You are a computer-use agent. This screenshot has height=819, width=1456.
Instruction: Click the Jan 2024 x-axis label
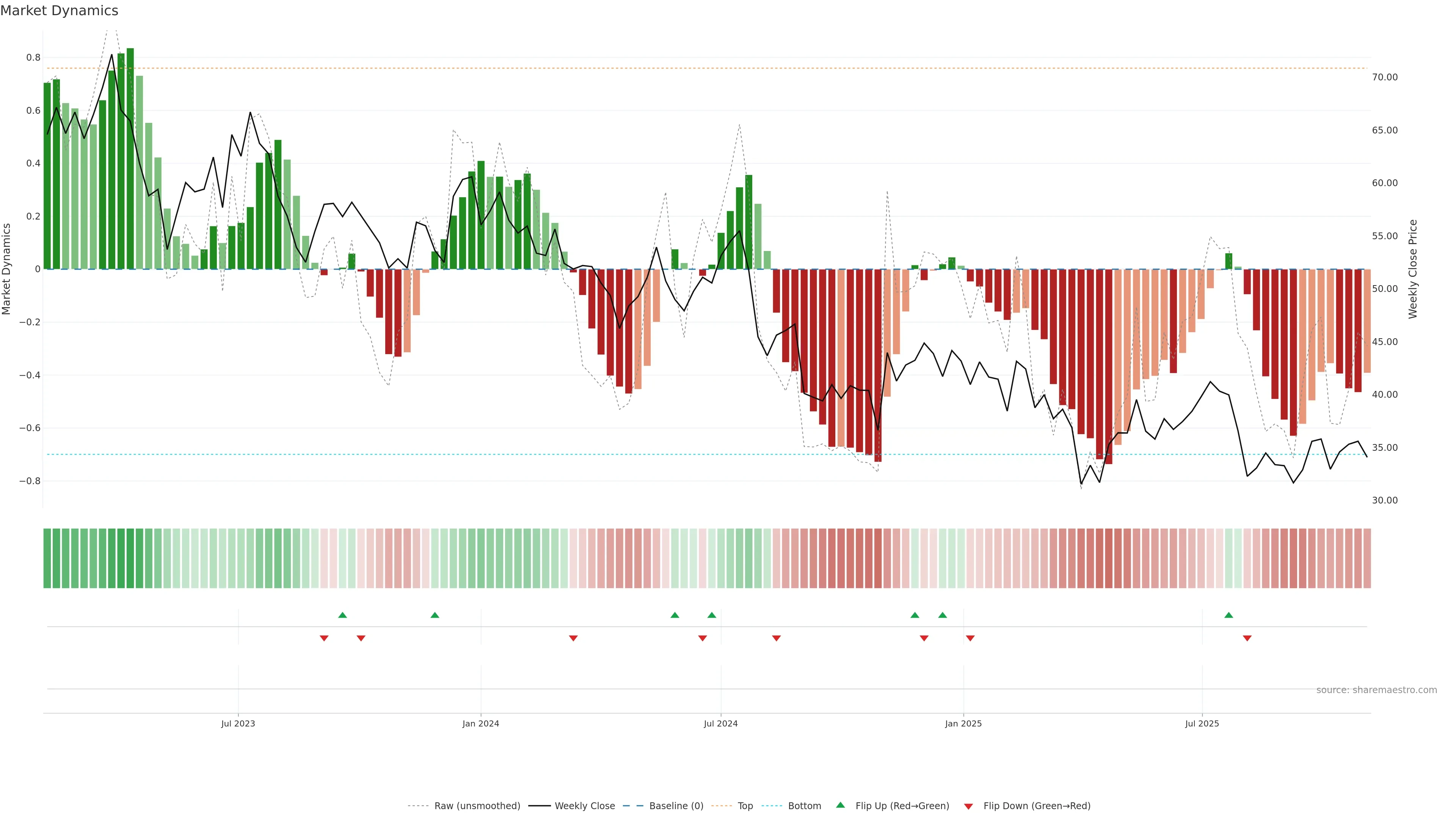pyautogui.click(x=480, y=723)
